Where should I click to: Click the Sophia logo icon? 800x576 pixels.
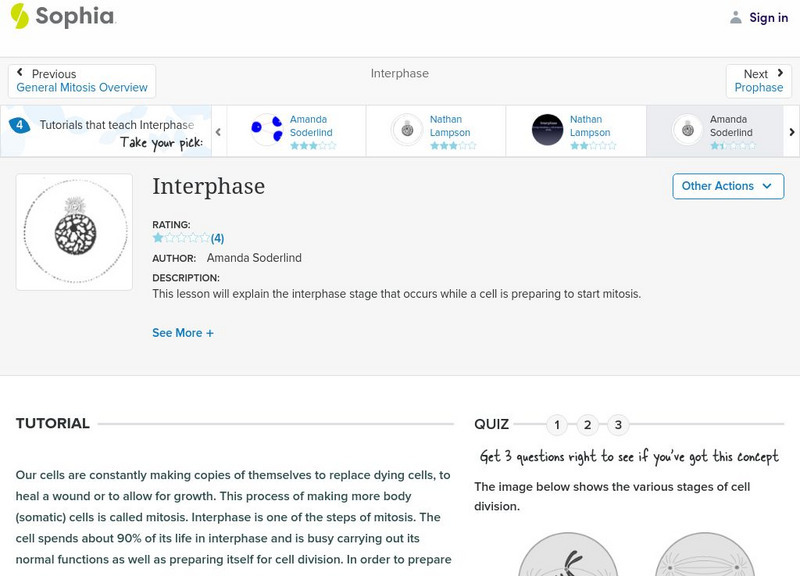point(20,16)
